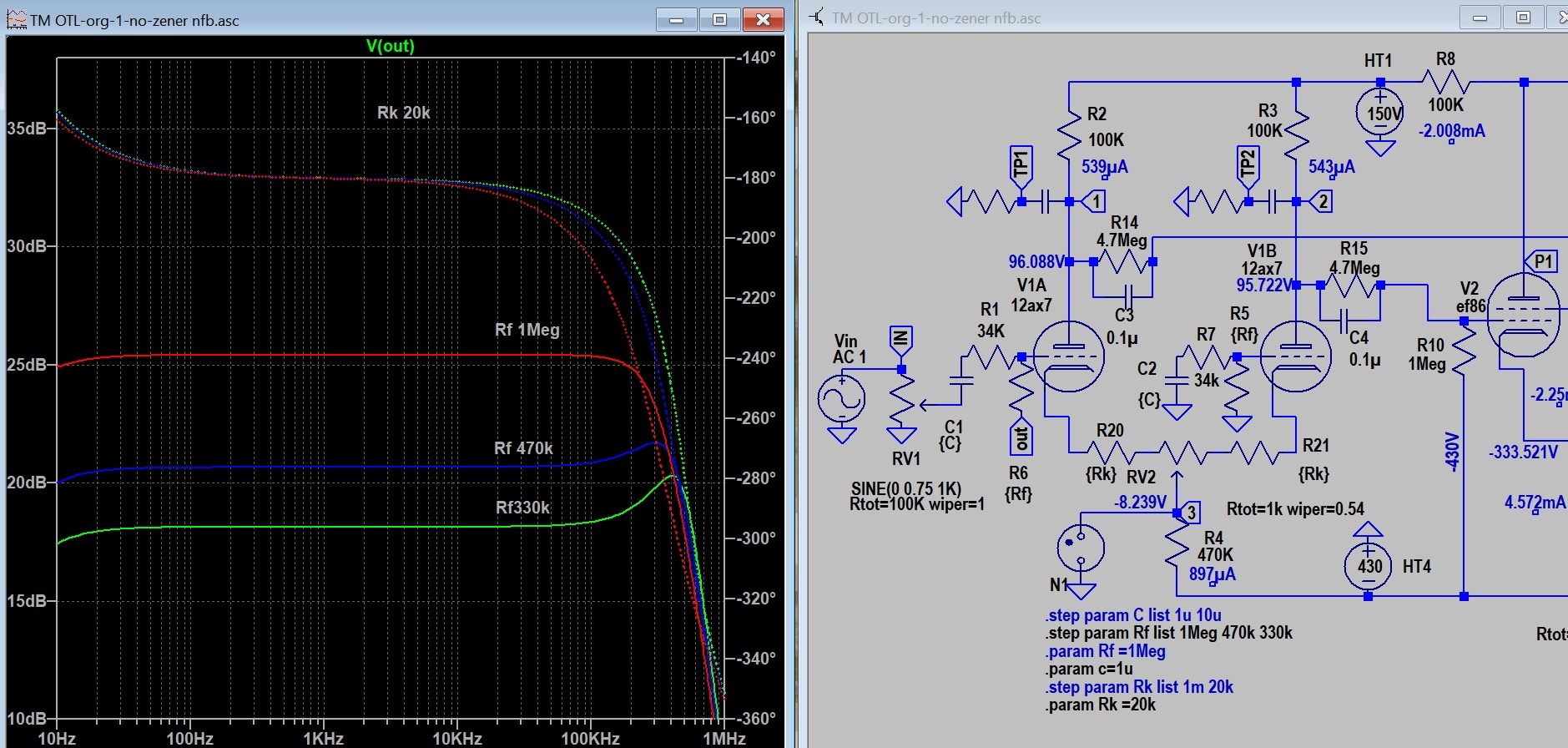Select capacitor C2 symbol
Viewport: 1568px width, 748px height.
click(x=1177, y=379)
